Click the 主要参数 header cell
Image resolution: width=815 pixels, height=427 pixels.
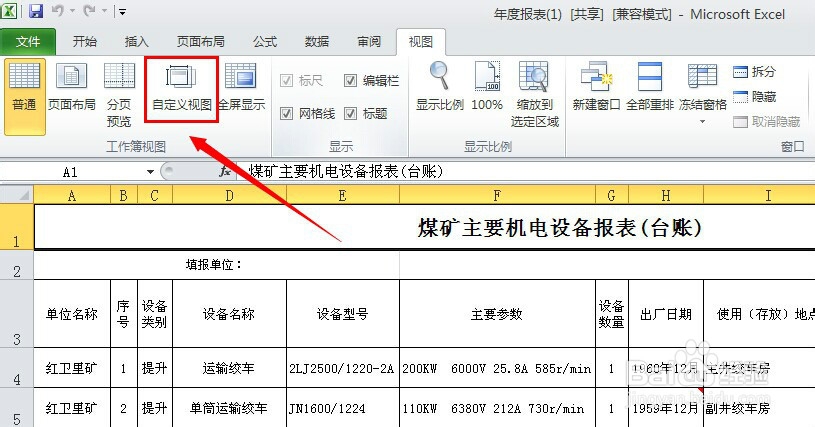tap(497, 314)
